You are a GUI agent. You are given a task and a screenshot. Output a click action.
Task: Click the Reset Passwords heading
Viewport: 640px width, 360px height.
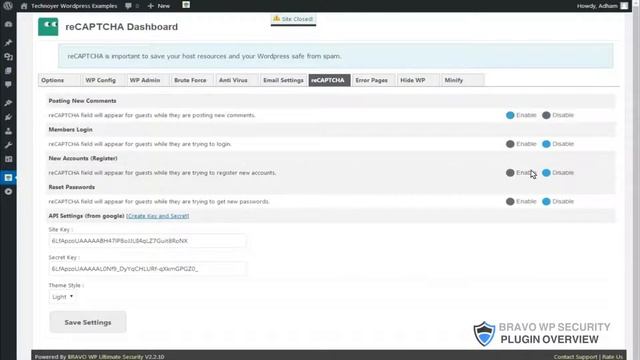(x=72, y=187)
